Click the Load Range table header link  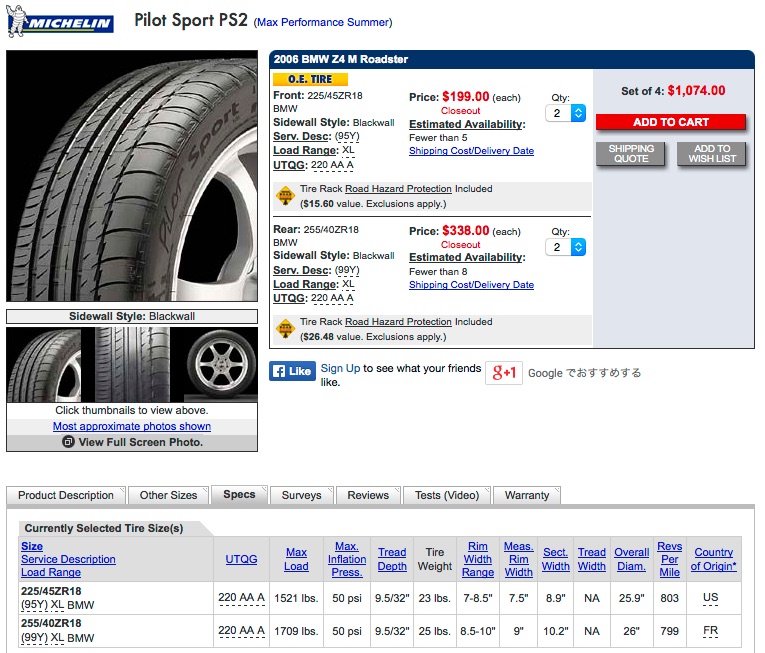51,572
